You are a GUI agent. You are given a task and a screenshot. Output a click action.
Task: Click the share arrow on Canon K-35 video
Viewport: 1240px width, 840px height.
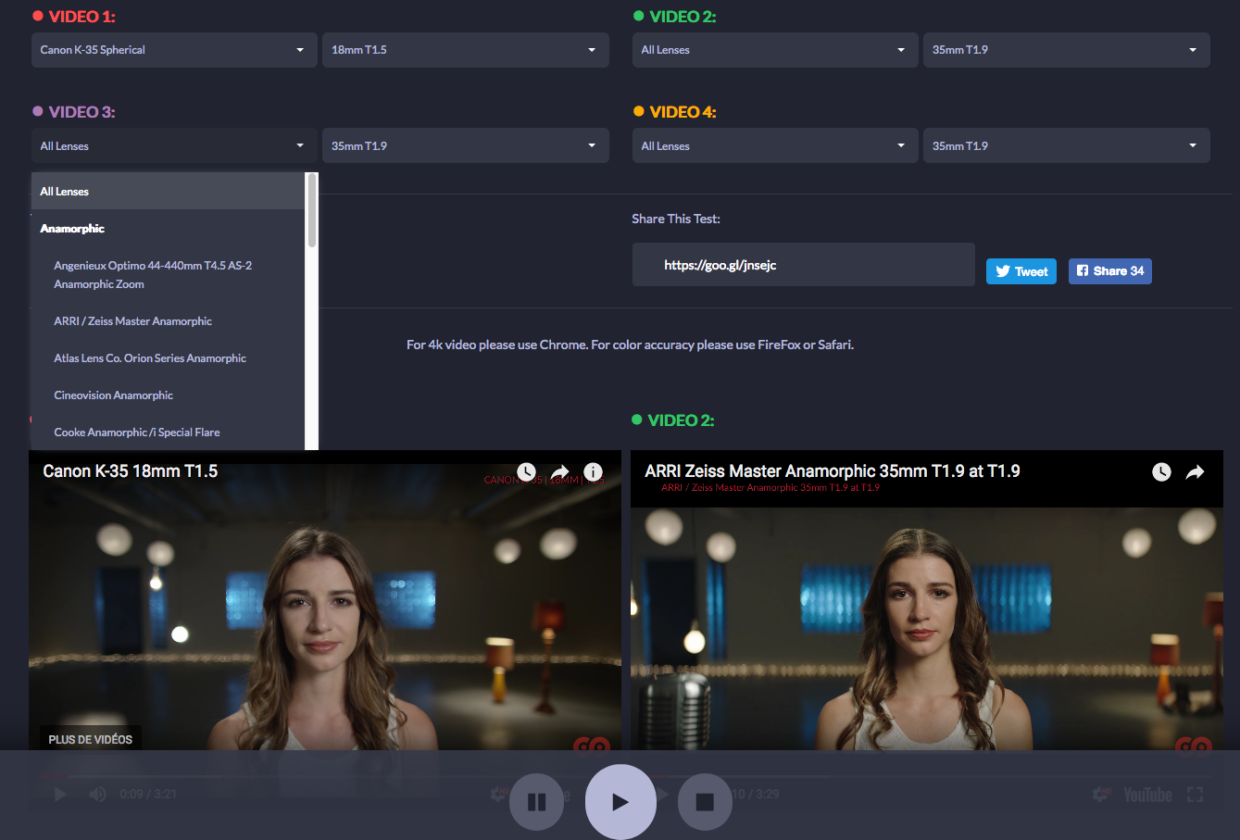(560, 471)
